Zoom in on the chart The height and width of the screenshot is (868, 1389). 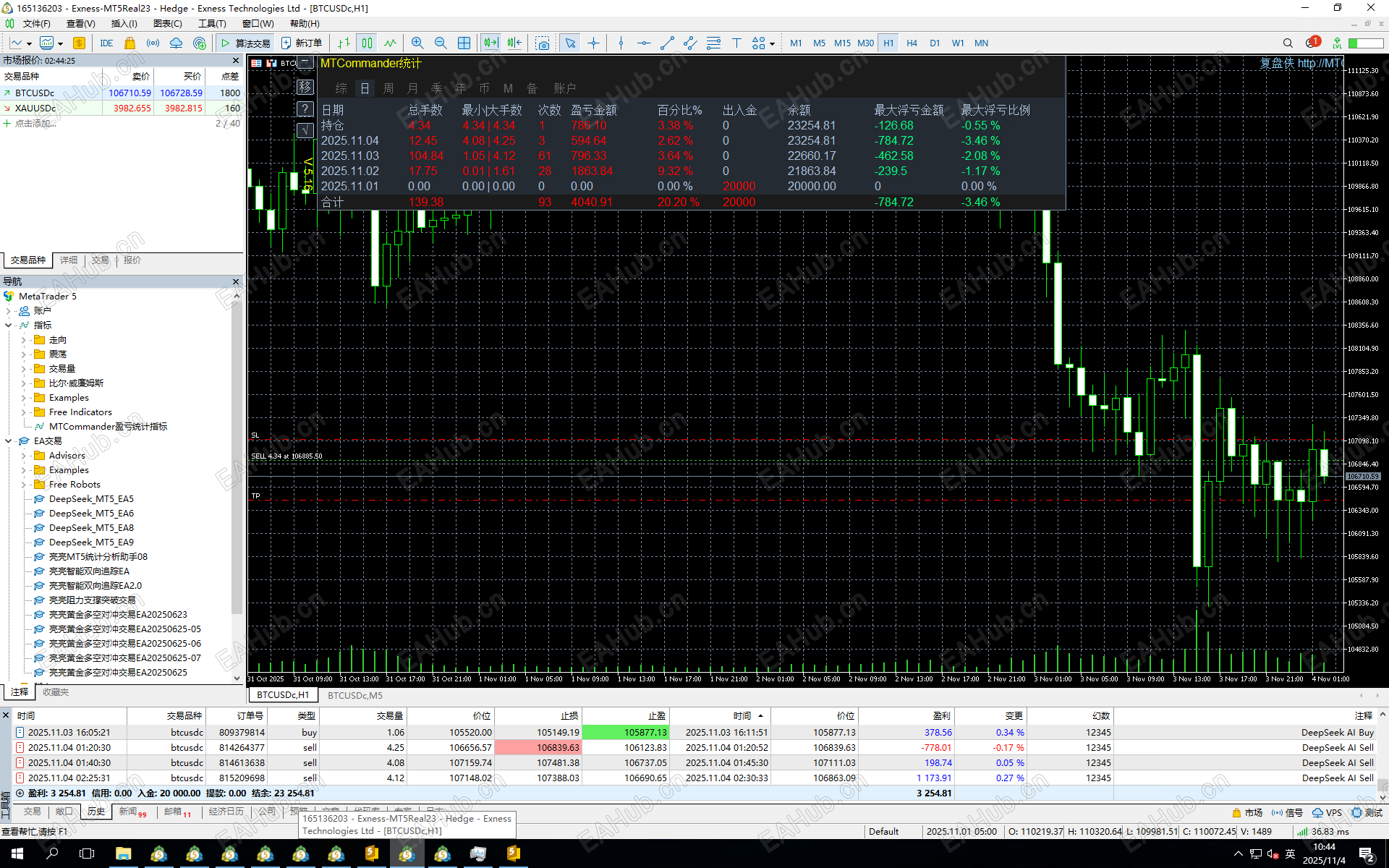[x=417, y=43]
